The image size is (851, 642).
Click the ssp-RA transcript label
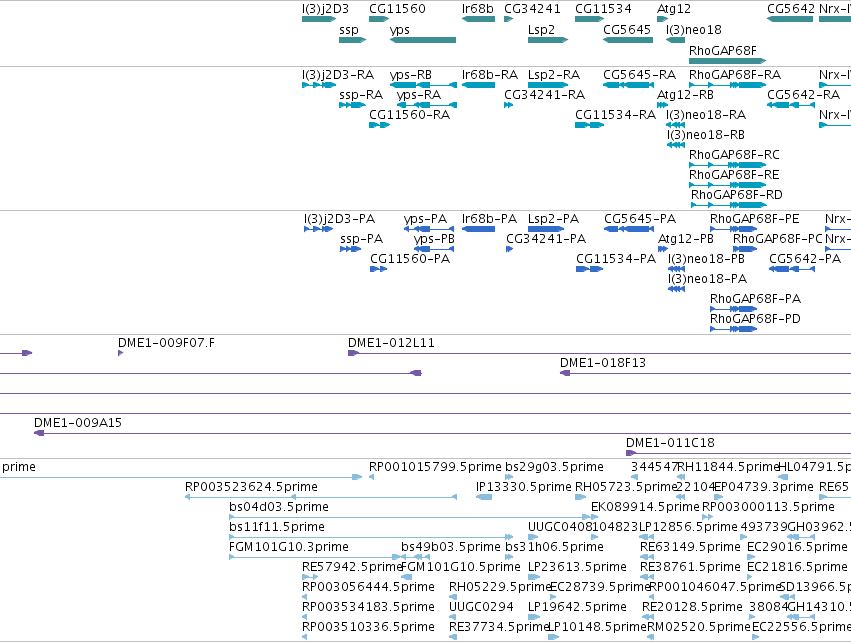point(361,94)
